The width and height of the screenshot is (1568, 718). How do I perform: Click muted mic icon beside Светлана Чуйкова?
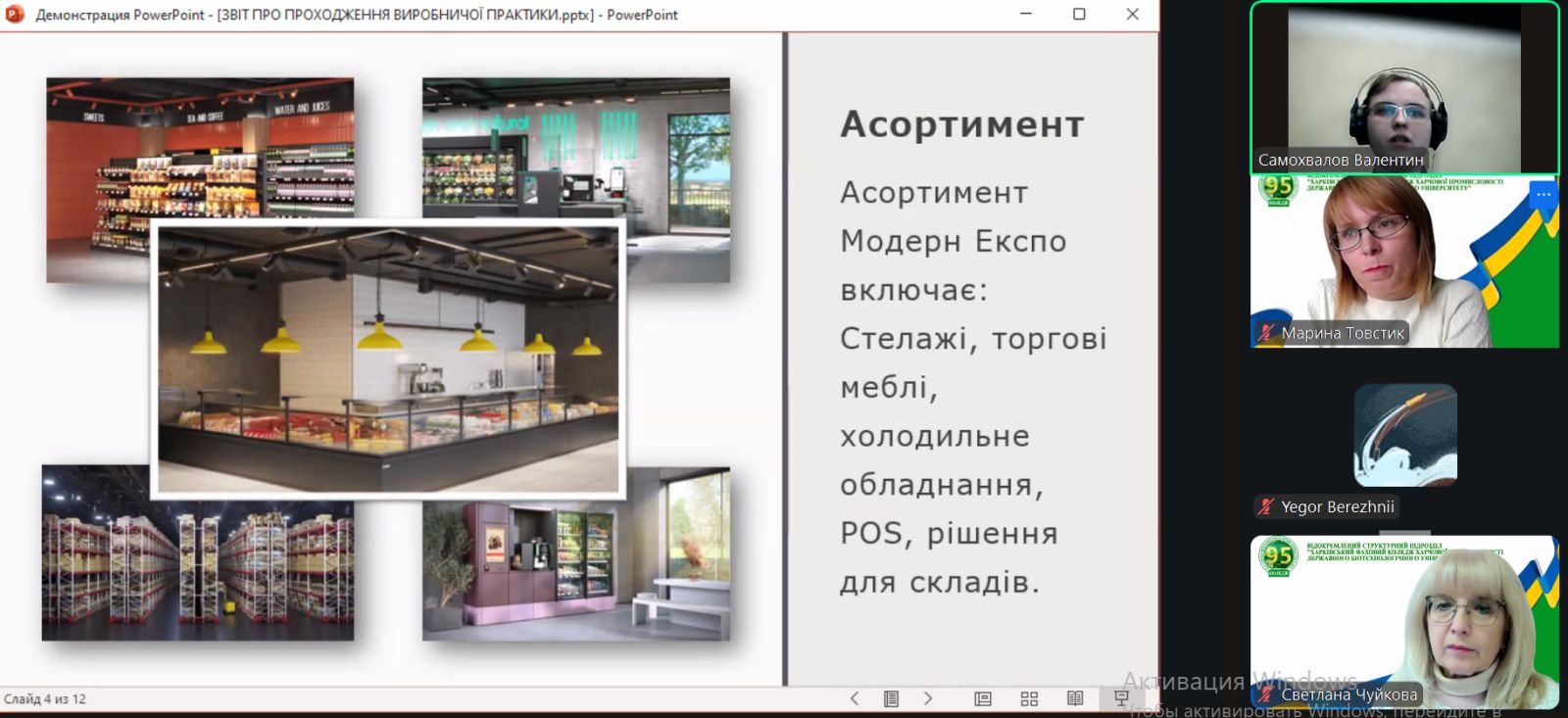coord(1267,694)
